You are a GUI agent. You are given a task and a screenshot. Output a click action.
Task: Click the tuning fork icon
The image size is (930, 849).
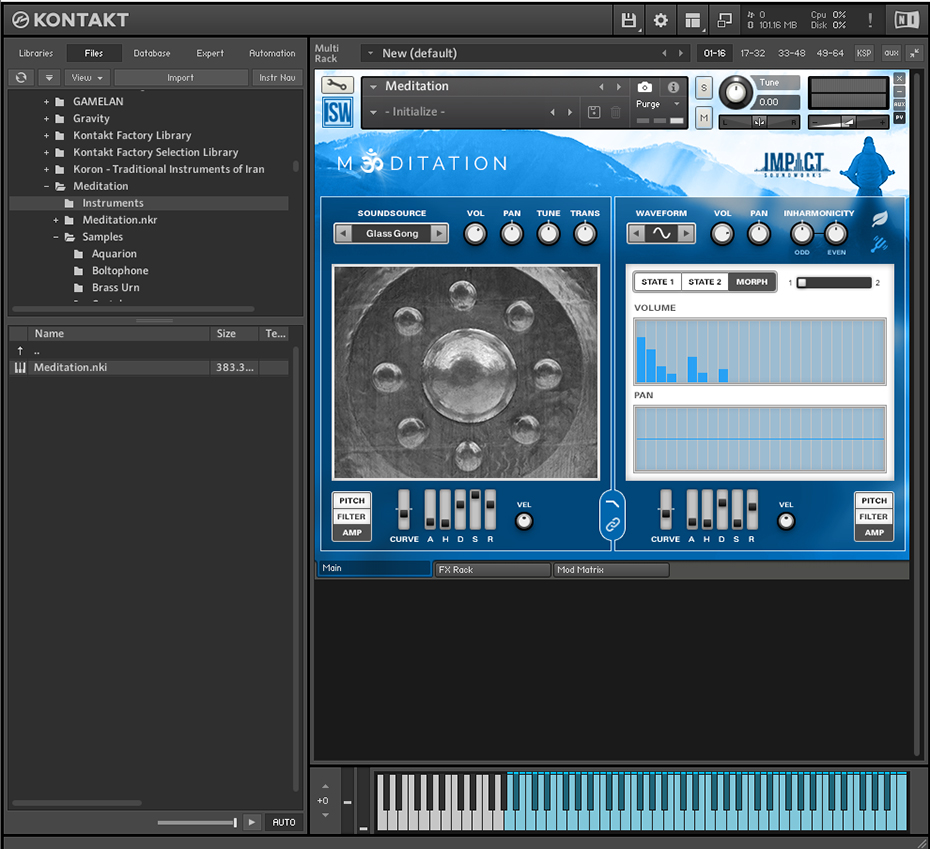pyautogui.click(x=879, y=244)
